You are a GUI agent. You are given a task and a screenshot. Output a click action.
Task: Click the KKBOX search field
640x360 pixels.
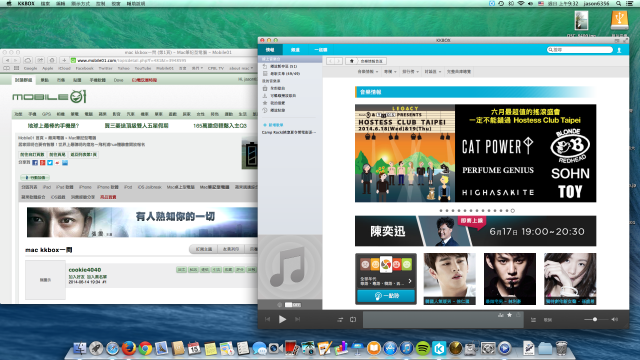580,50
